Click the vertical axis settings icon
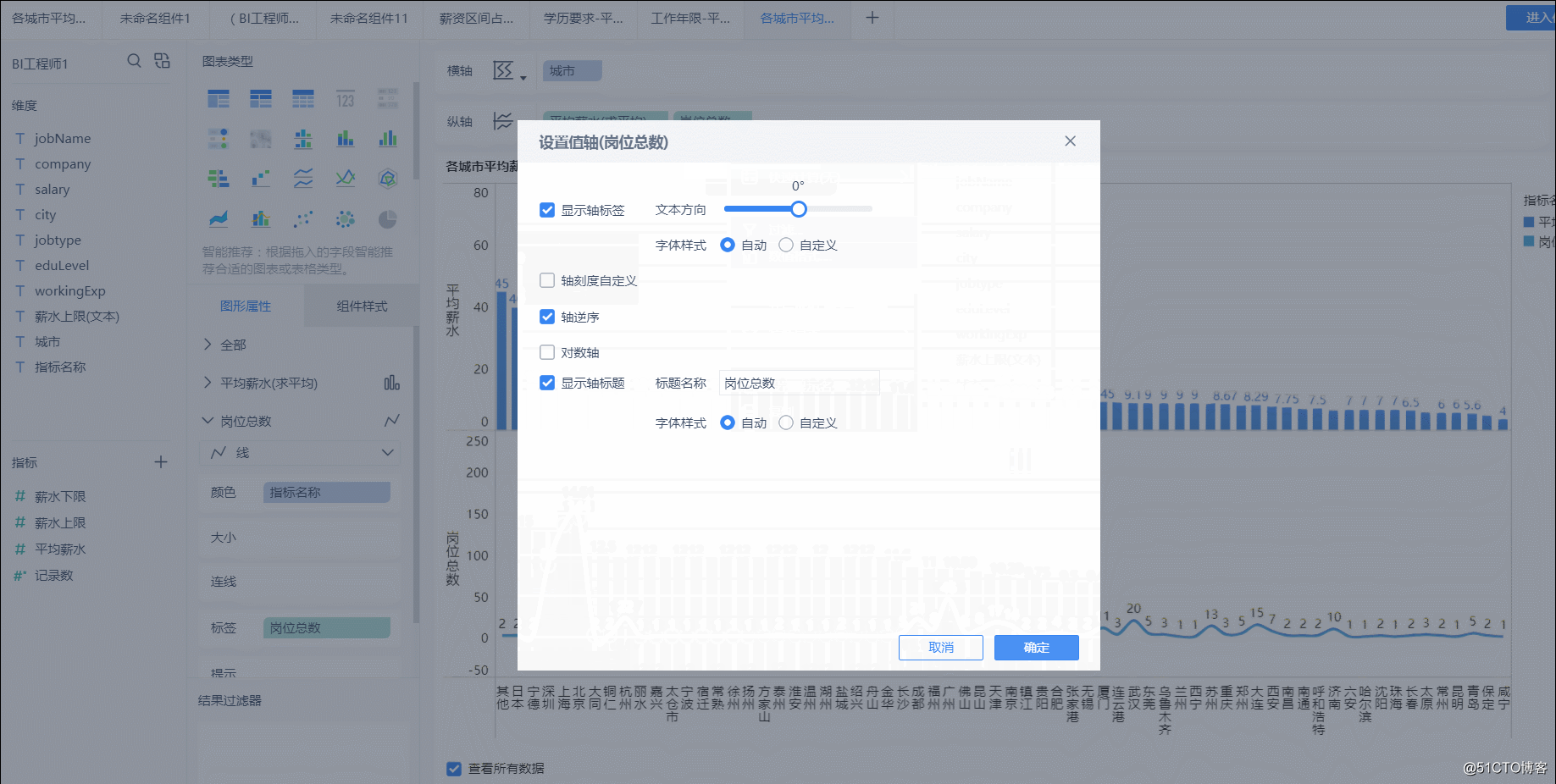 tap(503, 121)
